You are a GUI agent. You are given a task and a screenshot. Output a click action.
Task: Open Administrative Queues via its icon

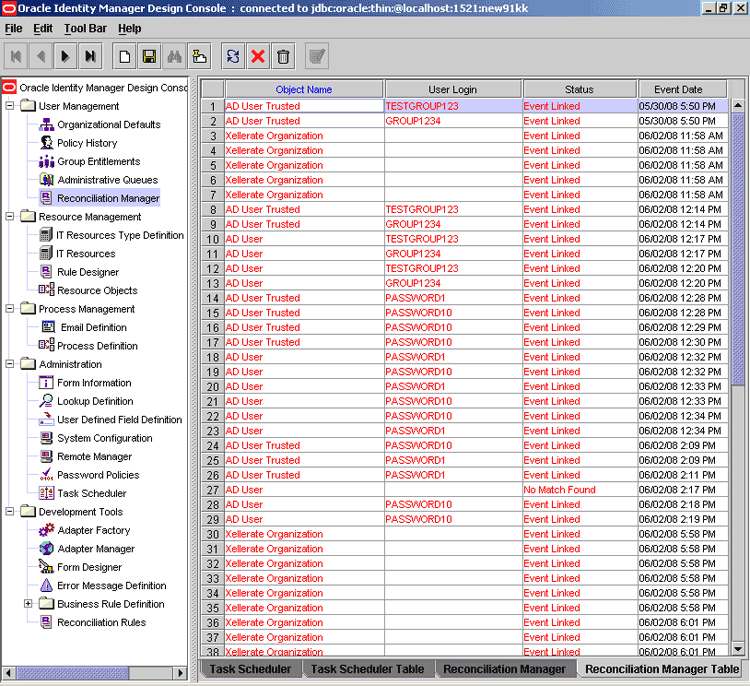coord(46,180)
